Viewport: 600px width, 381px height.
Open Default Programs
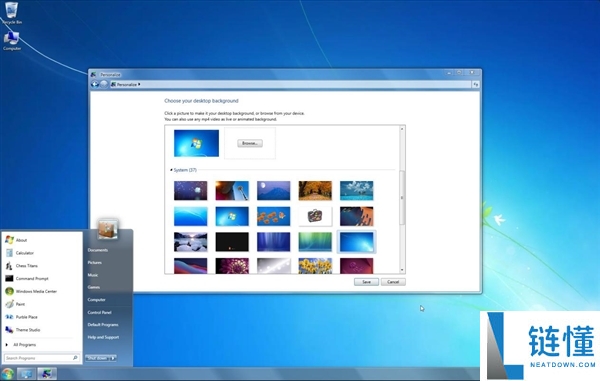click(103, 325)
